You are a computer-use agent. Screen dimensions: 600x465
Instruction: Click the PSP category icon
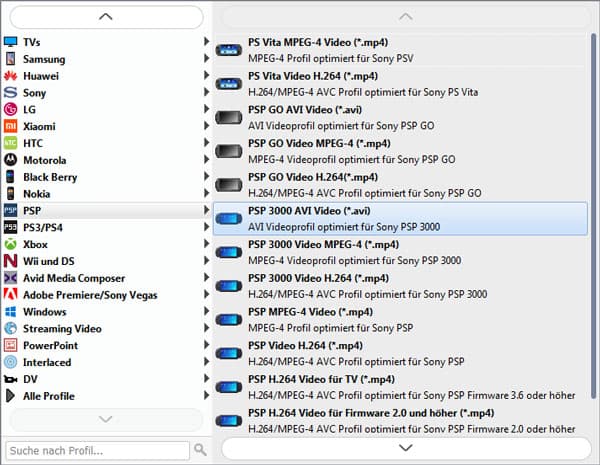pyautogui.click(x=10, y=210)
